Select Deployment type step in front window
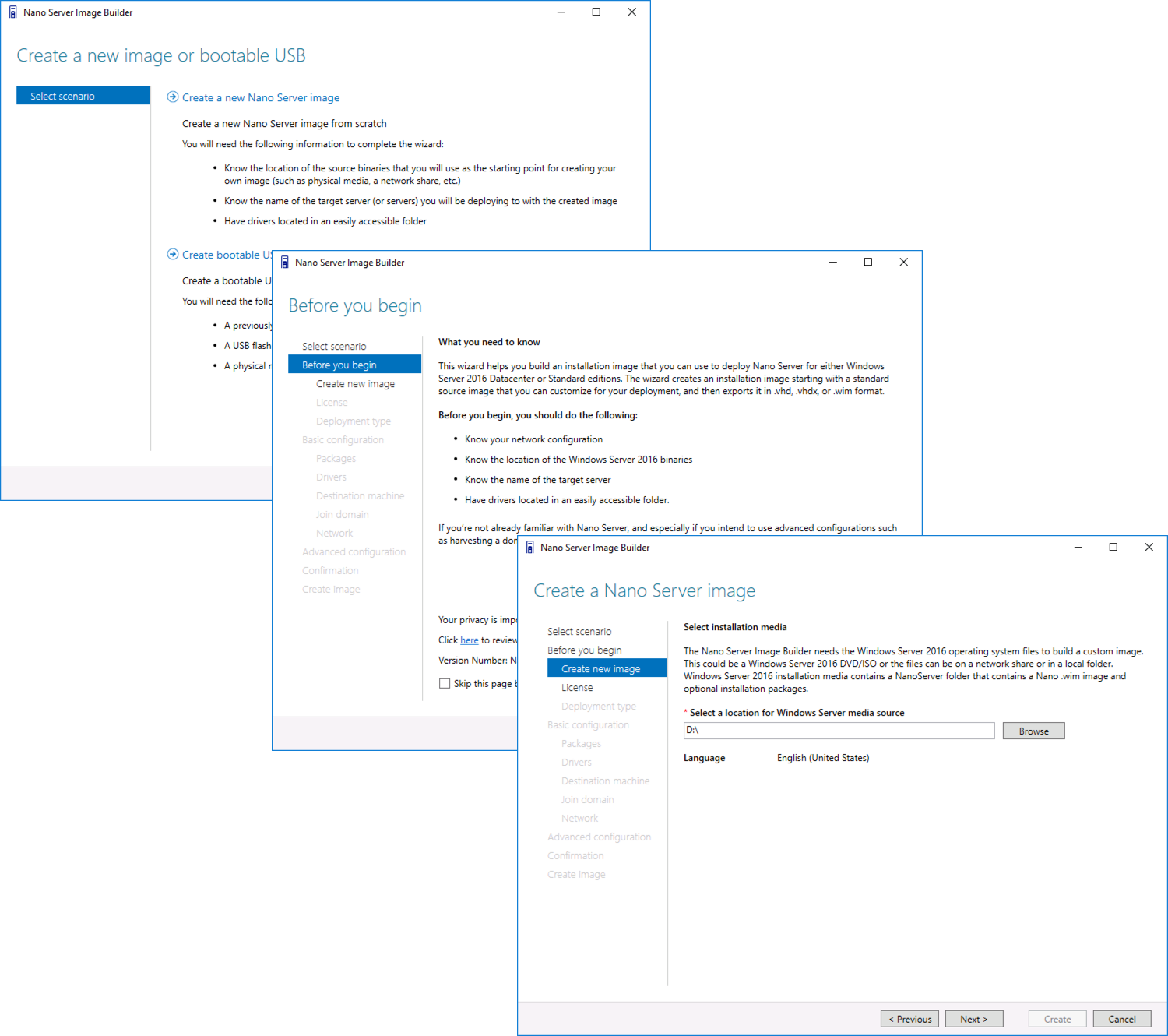 (x=599, y=707)
